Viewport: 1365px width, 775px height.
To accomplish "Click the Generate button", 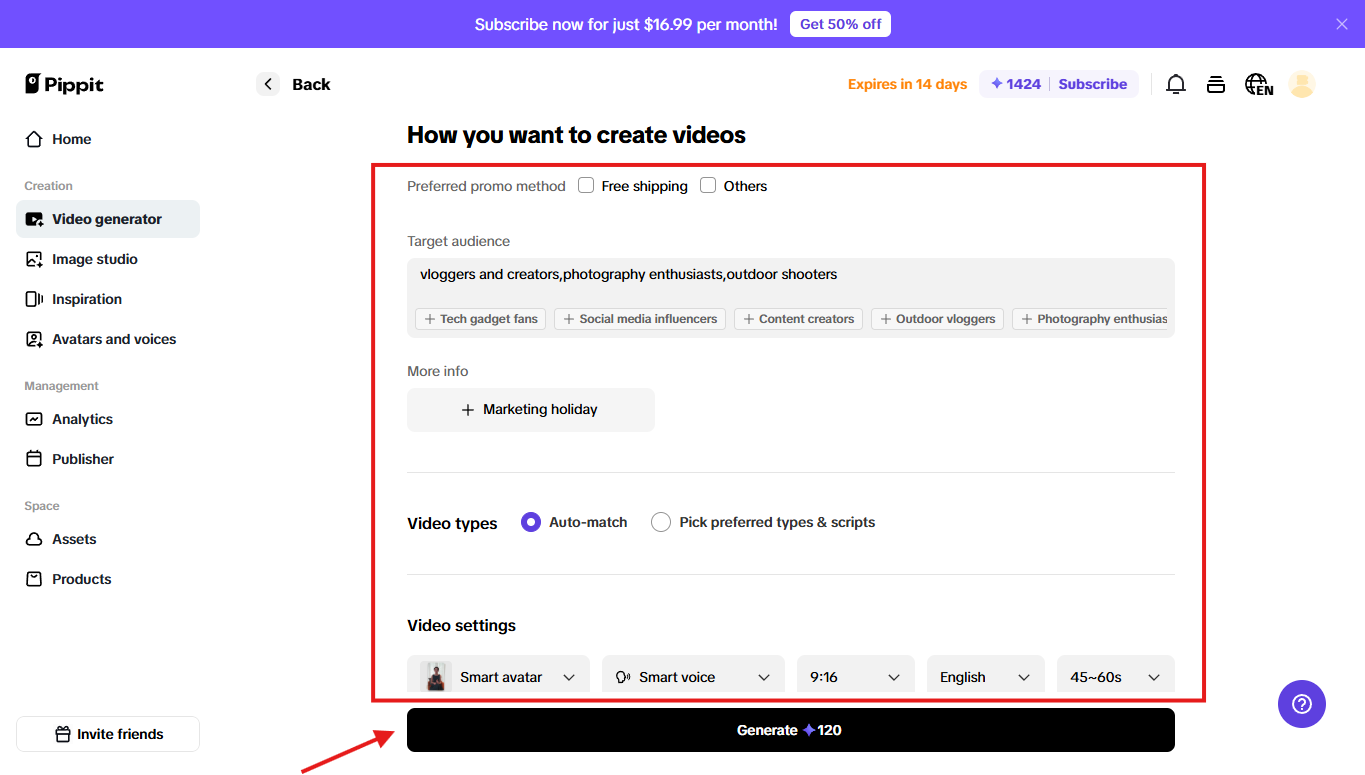I will pos(790,730).
